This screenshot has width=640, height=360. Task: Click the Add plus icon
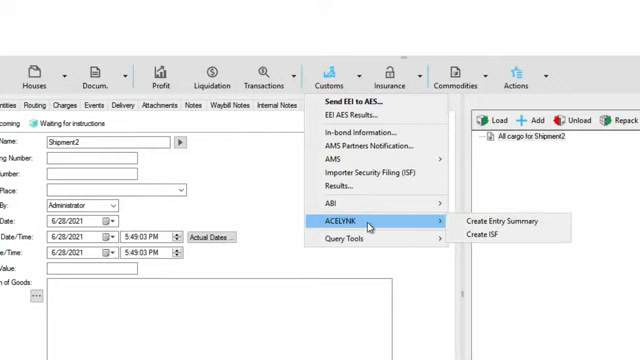[x=521, y=120]
